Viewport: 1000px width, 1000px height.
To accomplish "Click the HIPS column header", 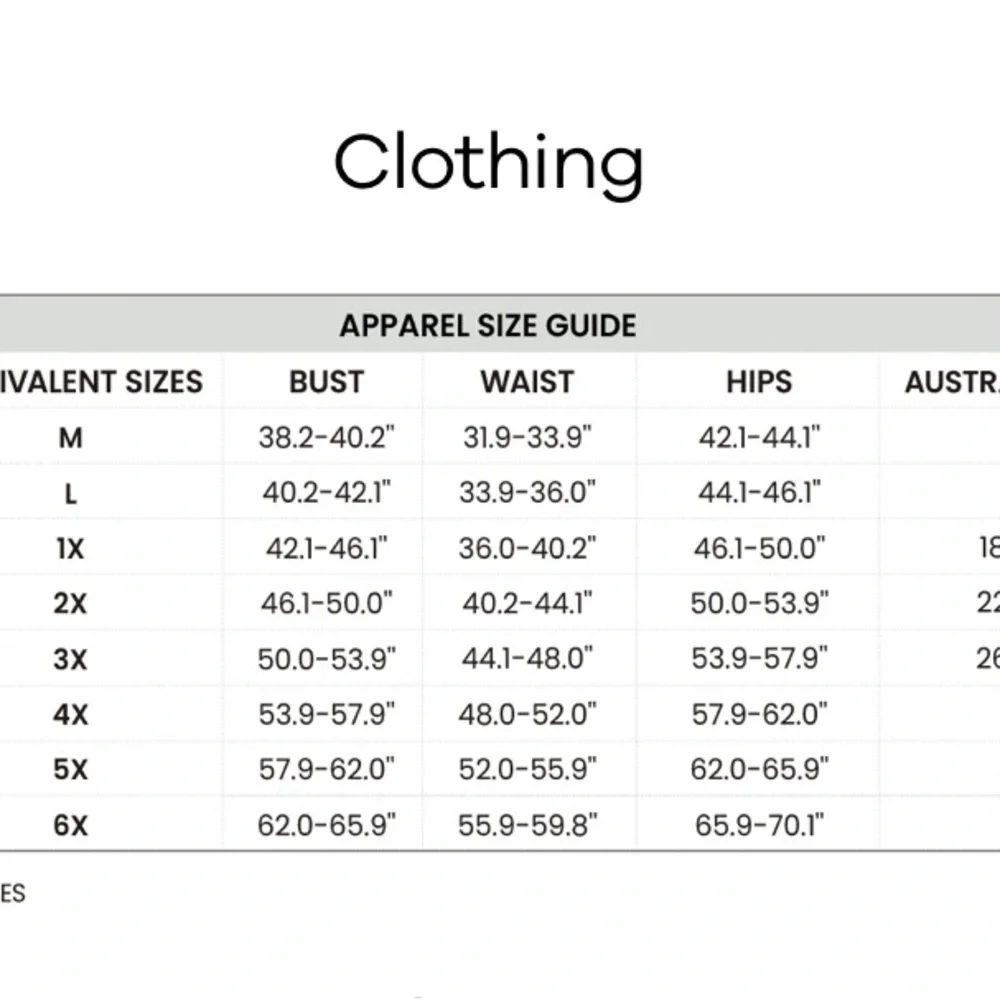I will point(759,382).
